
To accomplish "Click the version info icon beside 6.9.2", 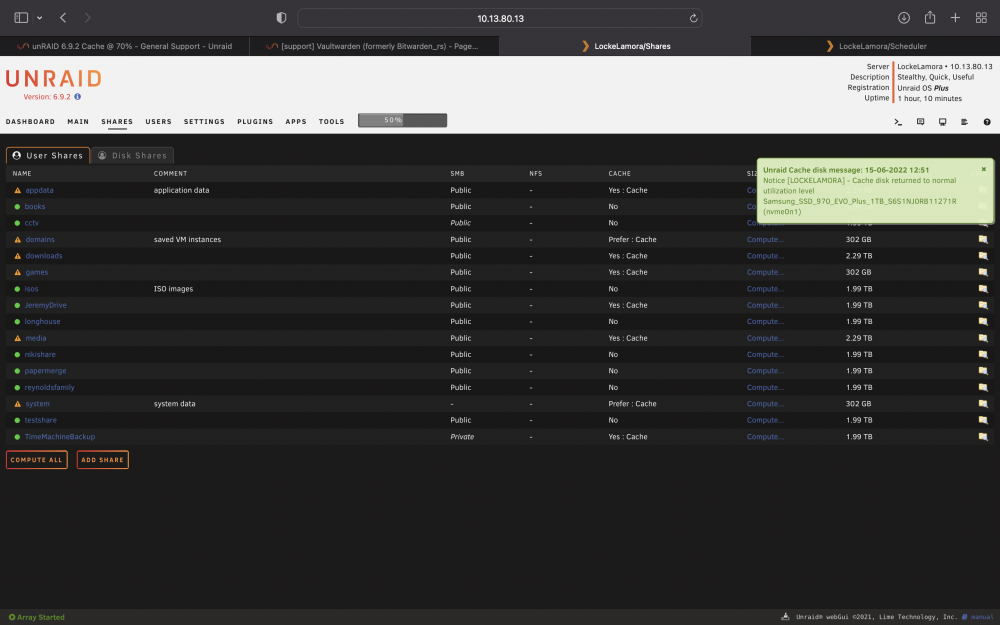I will (x=78, y=97).
